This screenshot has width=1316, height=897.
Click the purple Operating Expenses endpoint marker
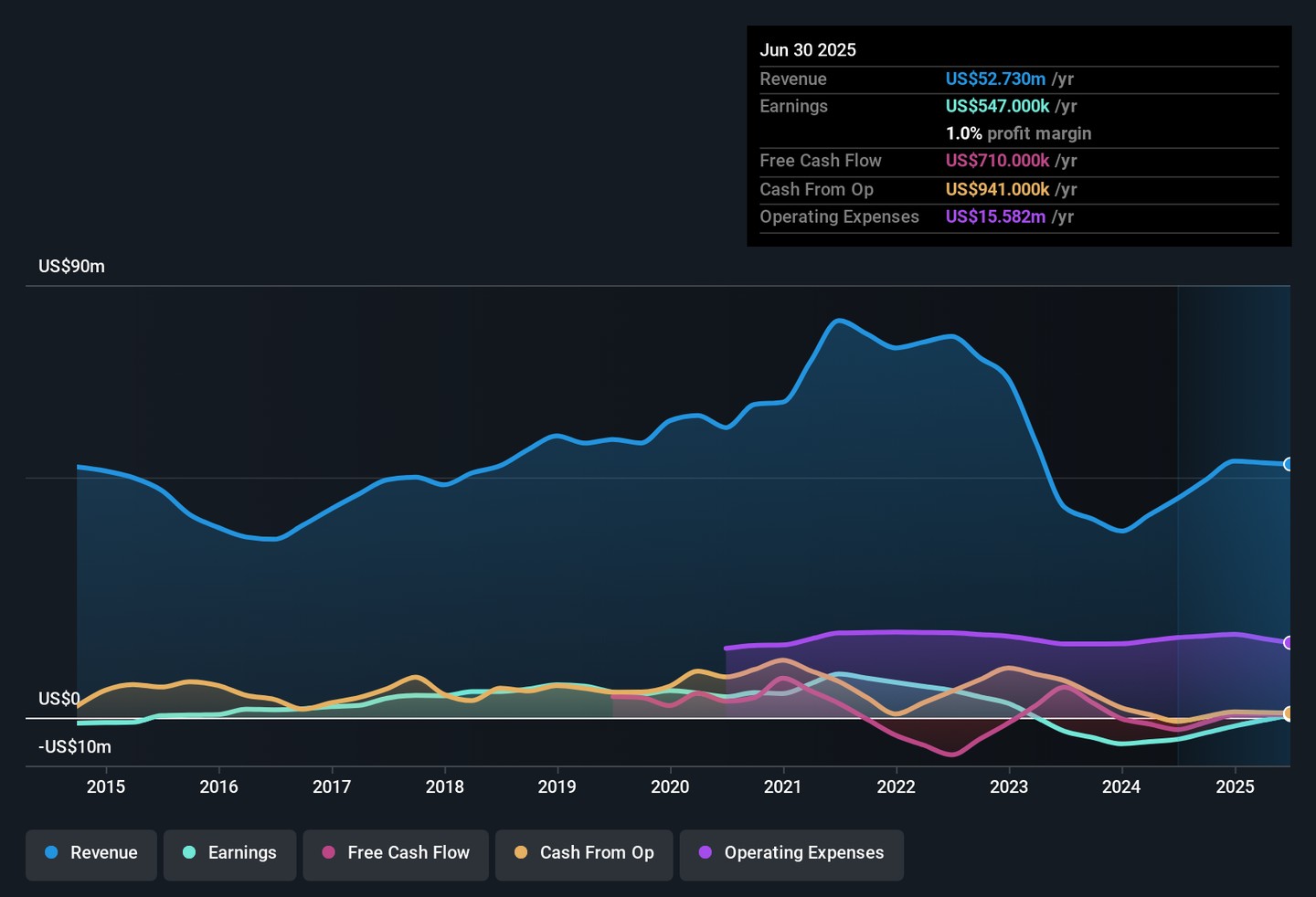pos(1289,643)
